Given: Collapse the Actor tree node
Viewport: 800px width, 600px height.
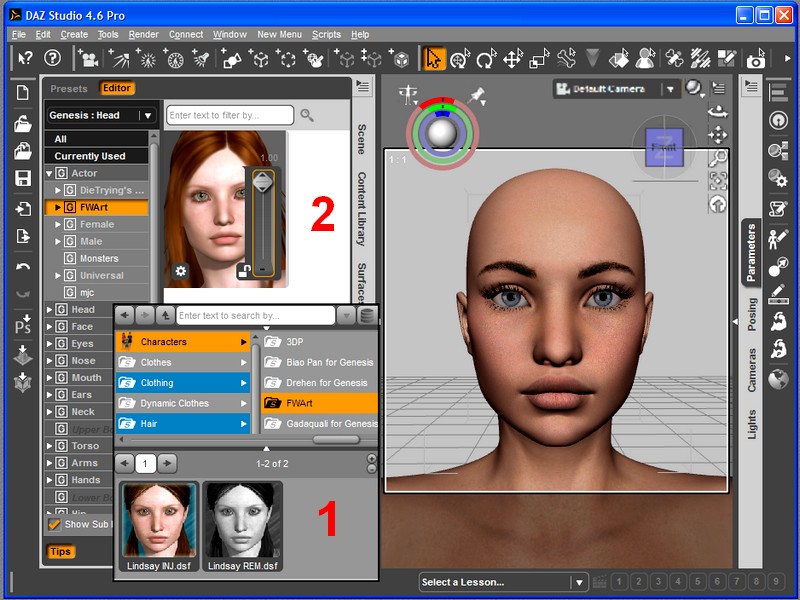Looking at the screenshot, I should 49,173.
